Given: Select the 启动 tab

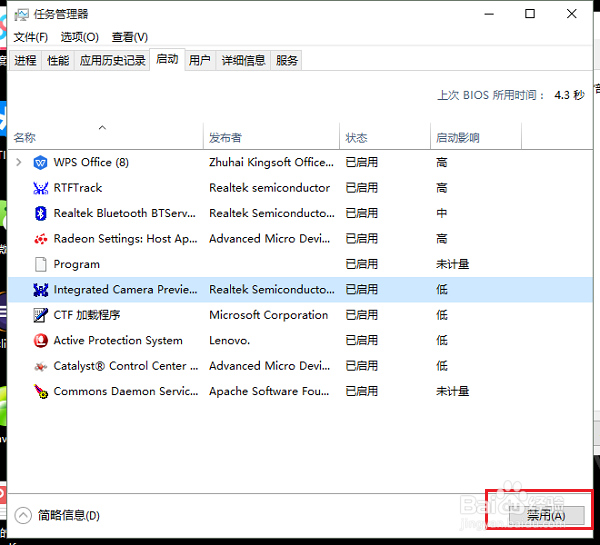Looking at the screenshot, I should point(167,59).
